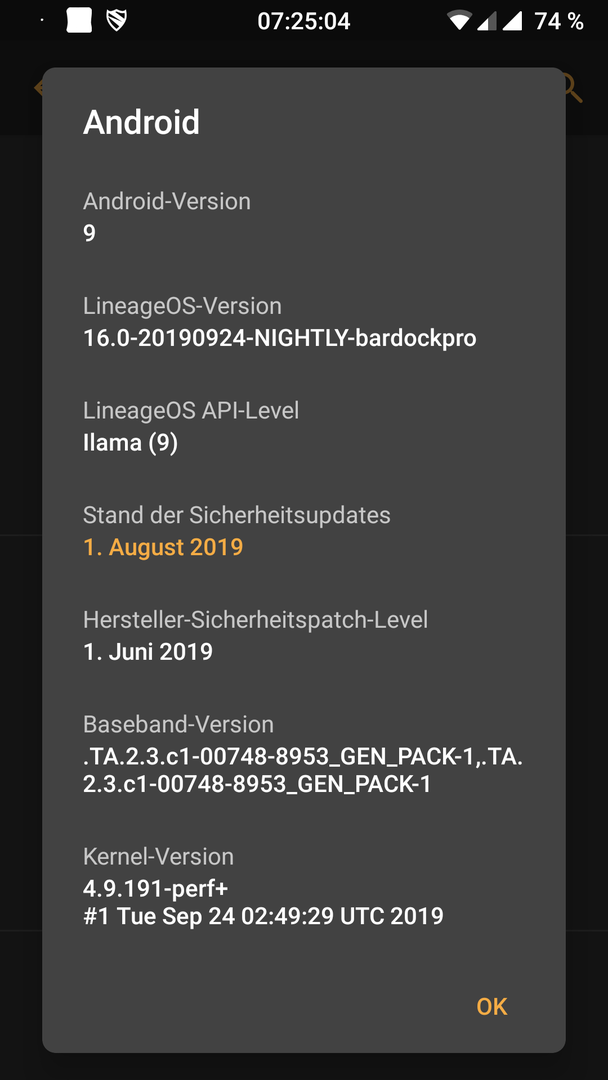608x1080 pixels.
Task: Tap the LineageOS-Version 16.0 nightly value
Action: pos(280,338)
